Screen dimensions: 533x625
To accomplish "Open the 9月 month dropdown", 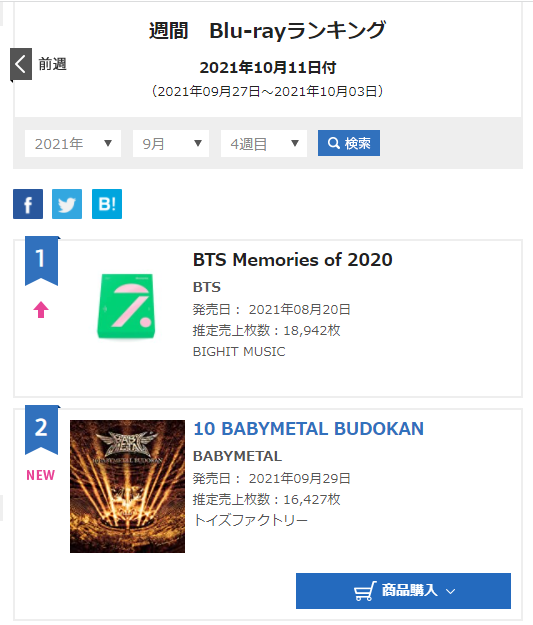I will 171,143.
